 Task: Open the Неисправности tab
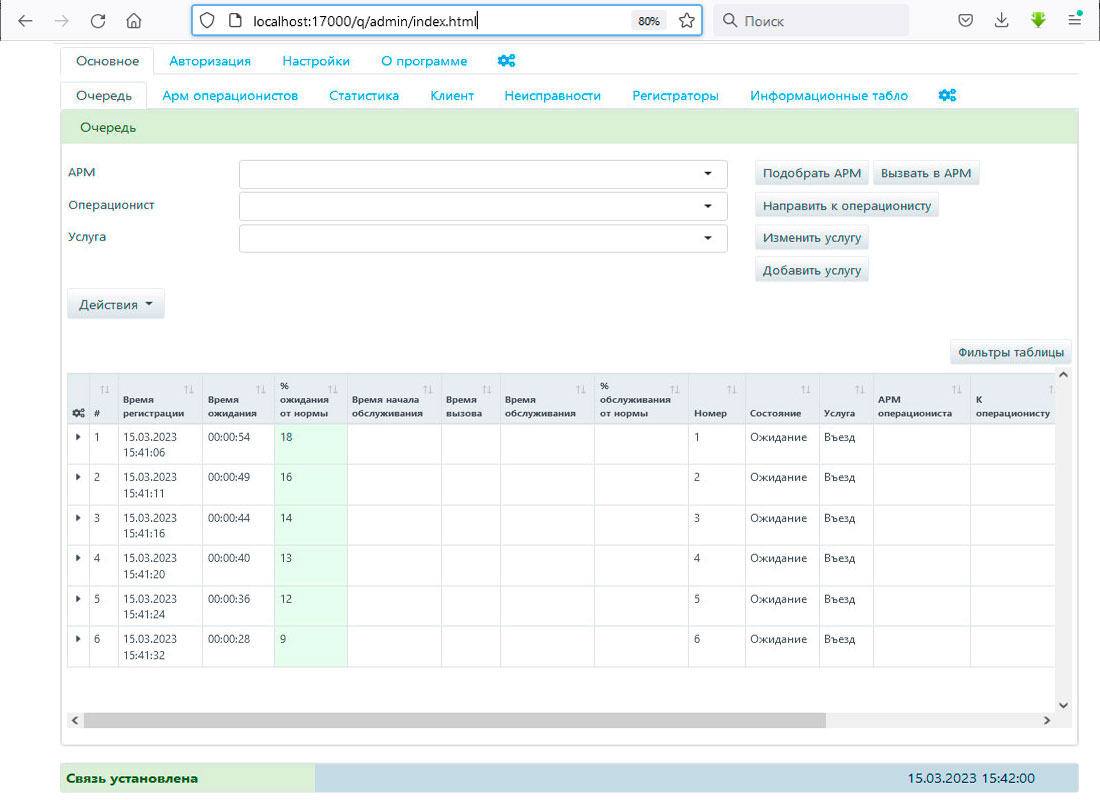point(552,95)
